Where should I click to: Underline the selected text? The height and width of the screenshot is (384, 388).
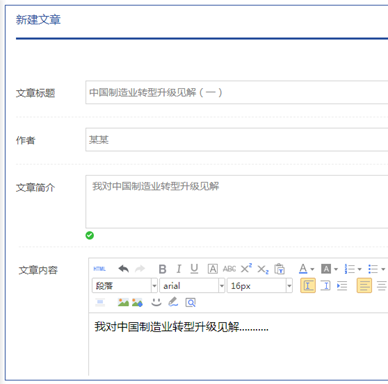tap(194, 269)
